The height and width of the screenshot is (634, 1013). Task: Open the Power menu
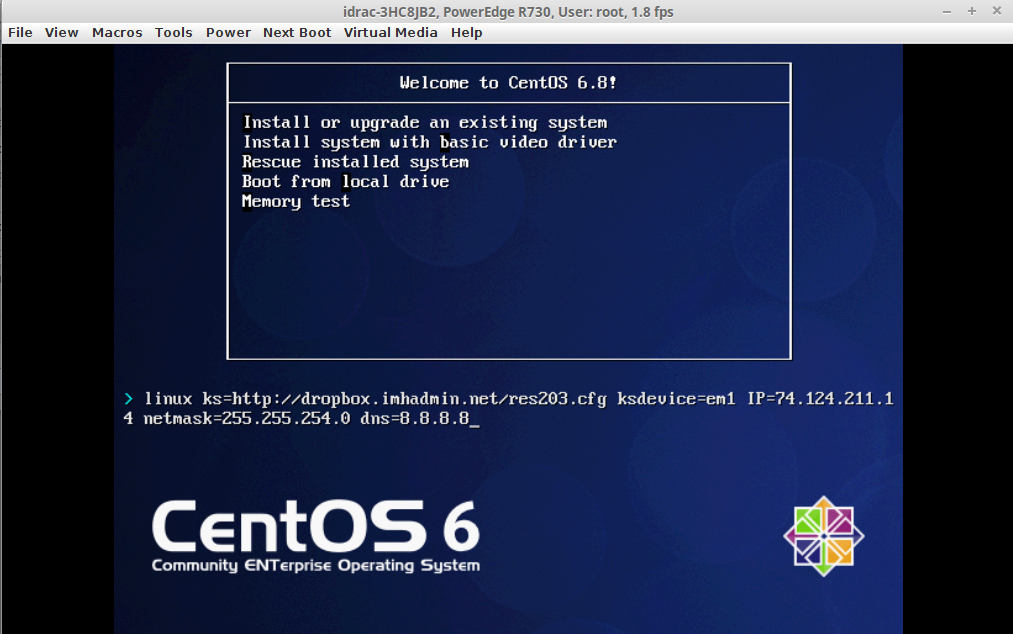click(228, 32)
